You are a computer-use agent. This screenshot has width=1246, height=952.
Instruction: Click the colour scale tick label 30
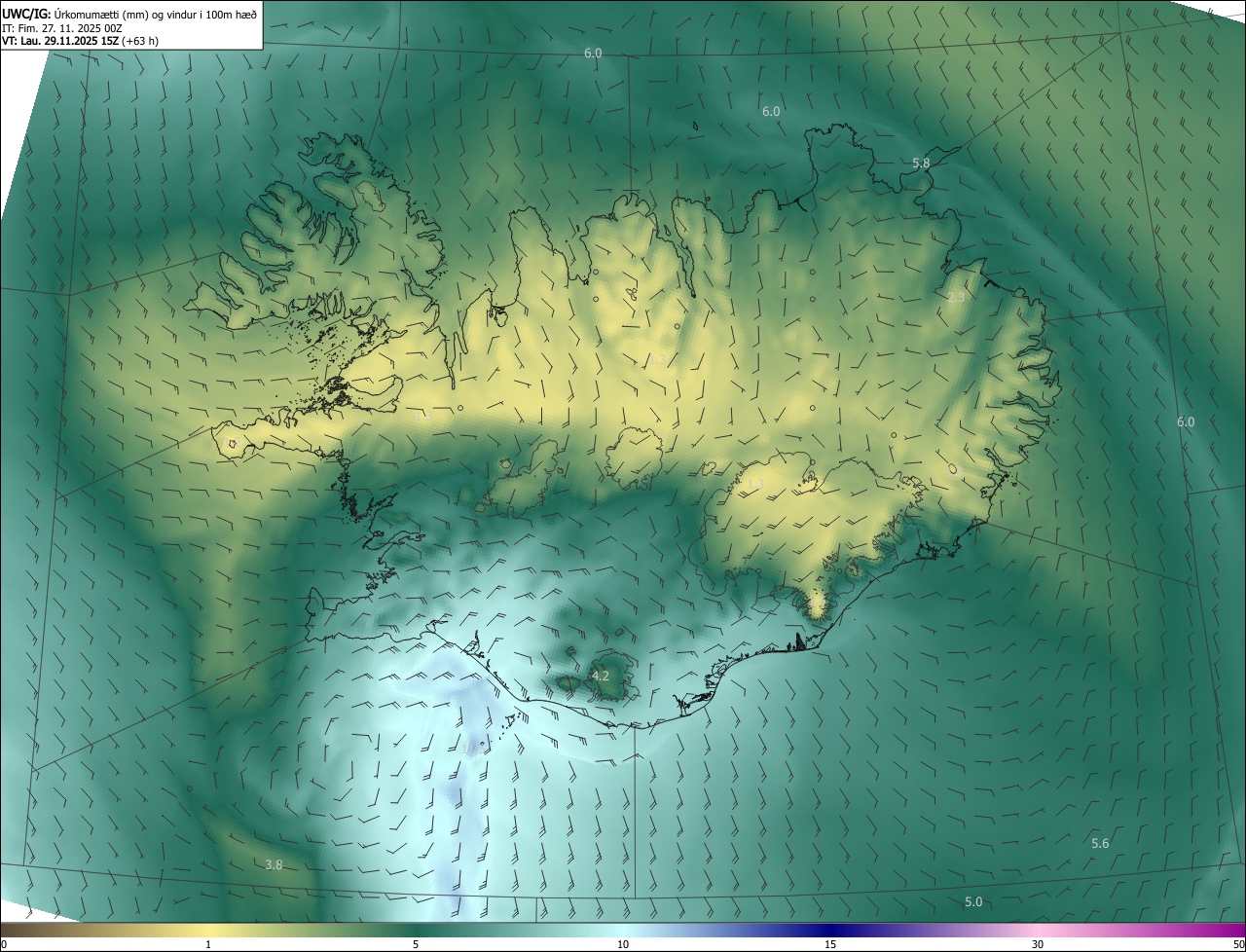pyautogui.click(x=1038, y=944)
